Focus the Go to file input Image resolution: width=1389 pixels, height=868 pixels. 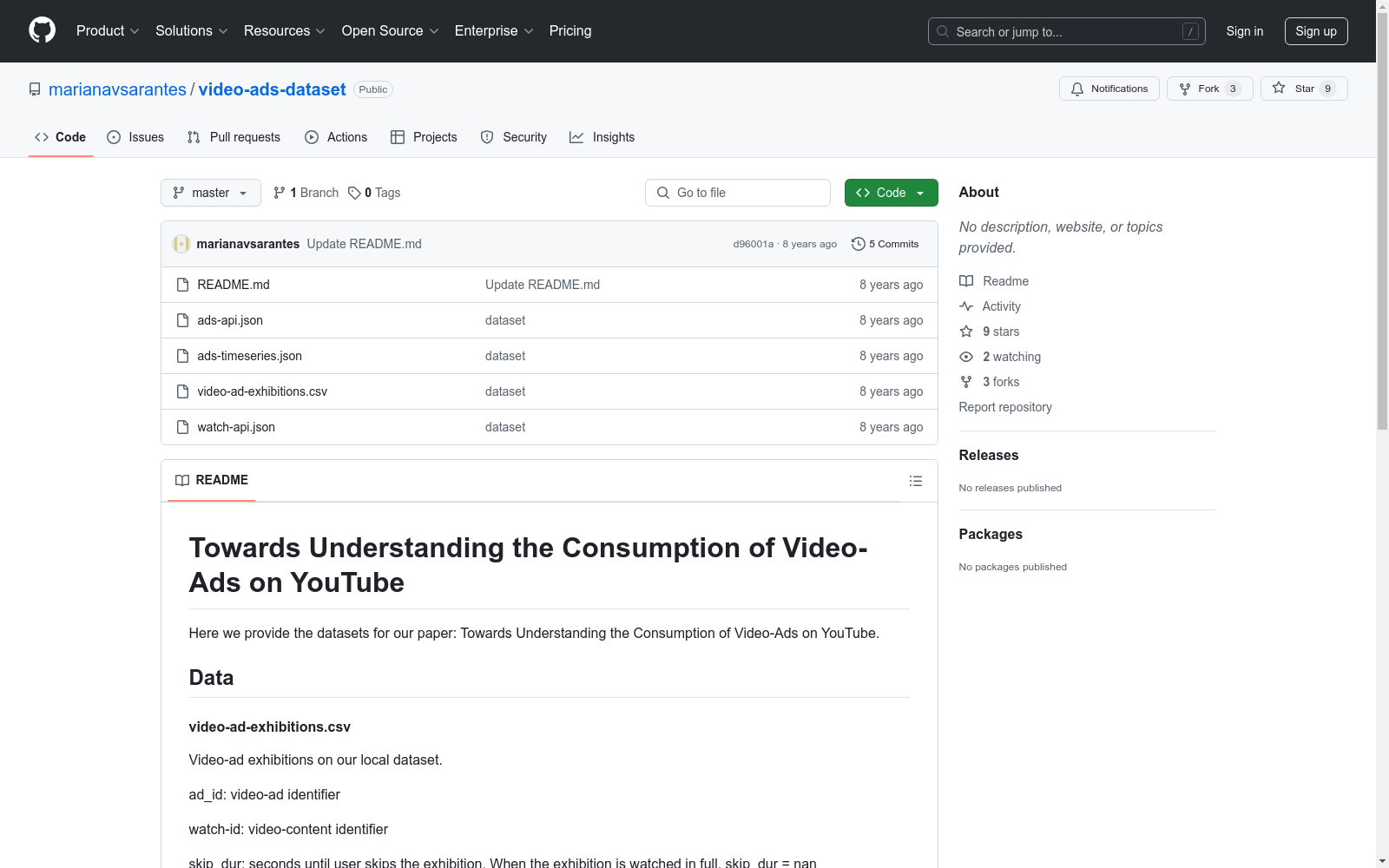(x=738, y=193)
